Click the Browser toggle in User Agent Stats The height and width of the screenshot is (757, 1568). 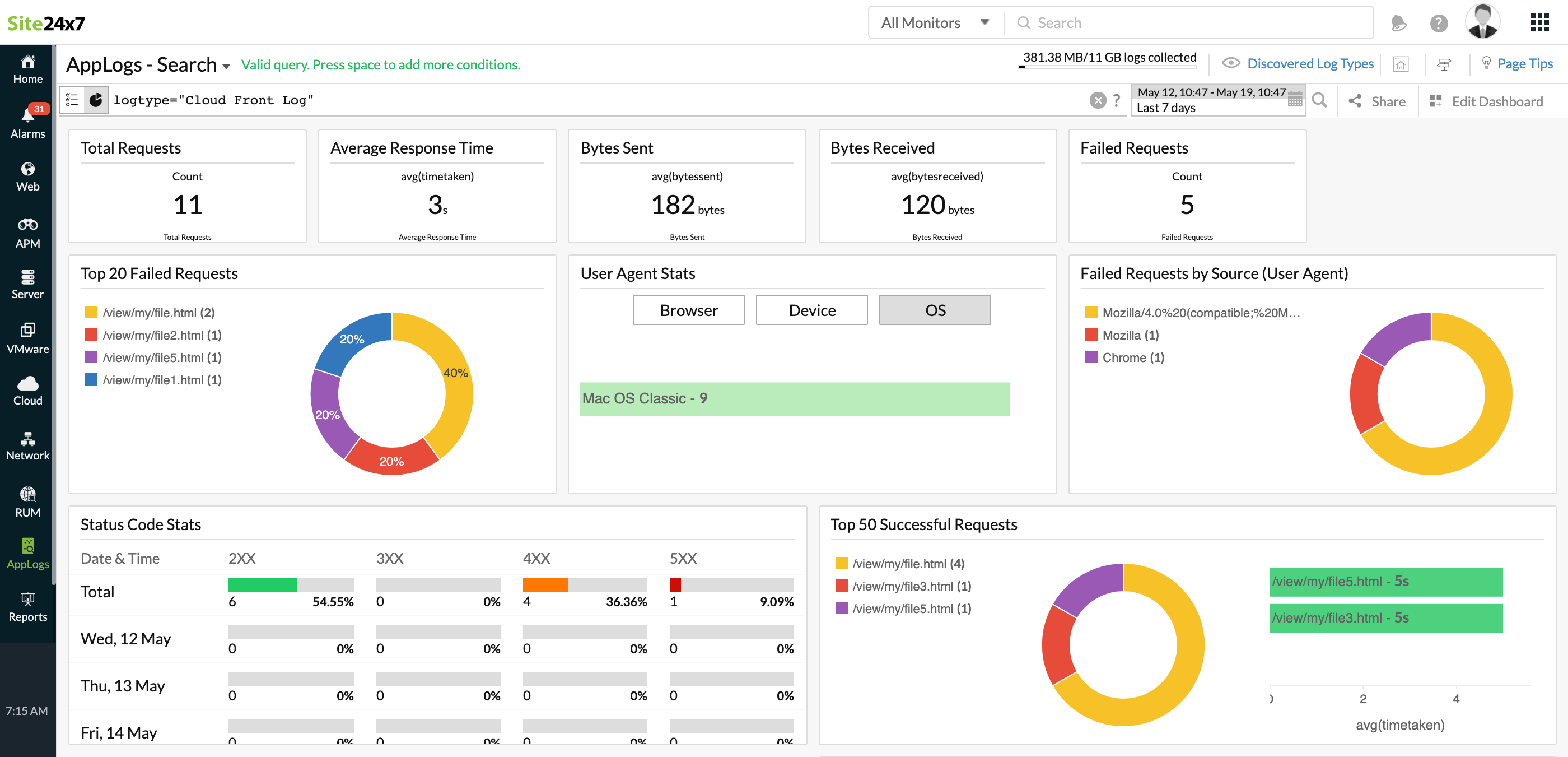pyautogui.click(x=688, y=309)
